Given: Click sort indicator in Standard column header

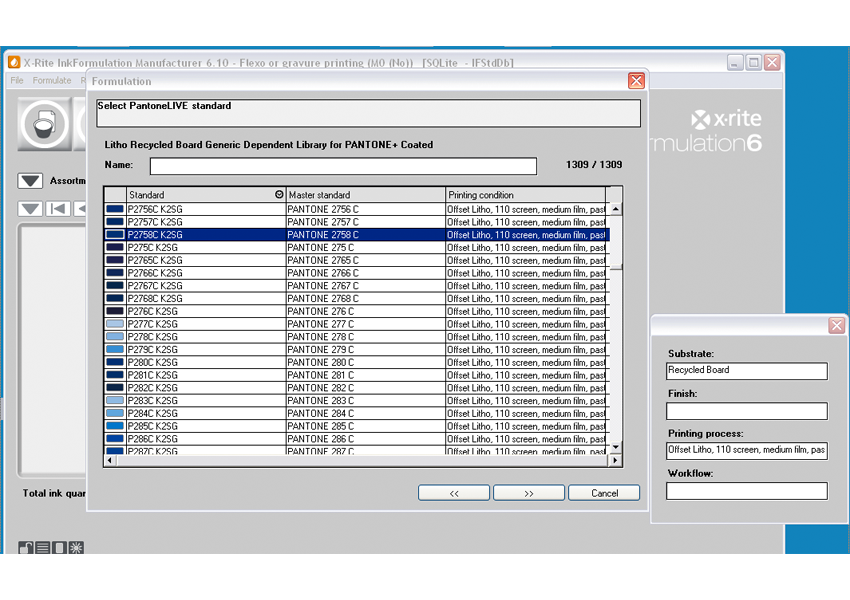Looking at the screenshot, I should (x=279, y=194).
